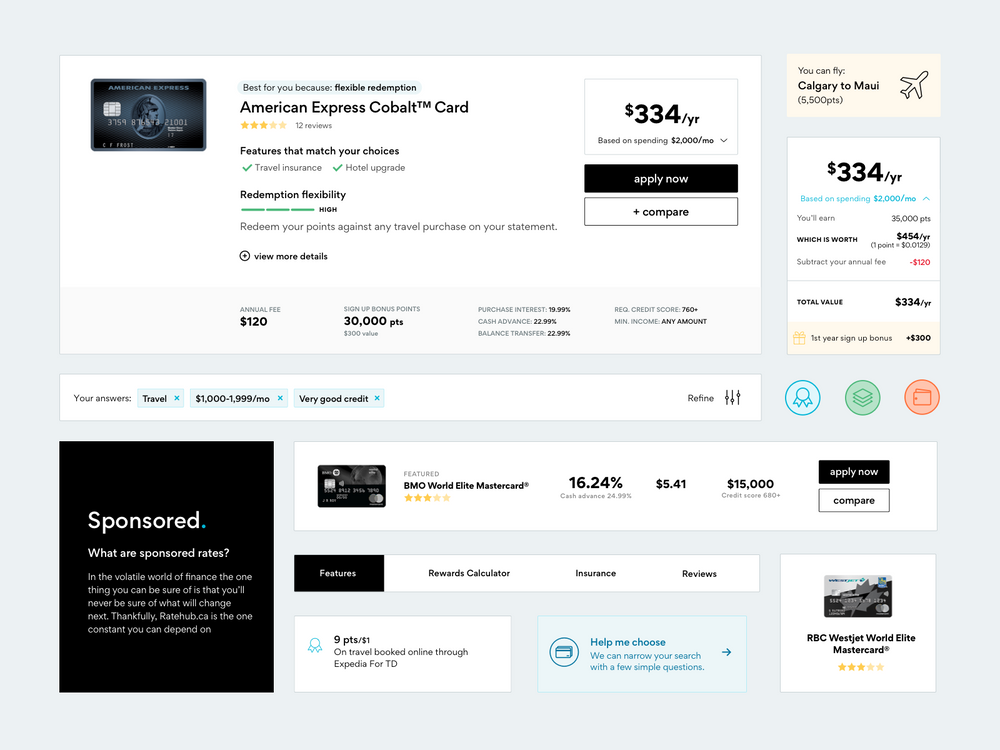Expand the $2,000/mo spending dropdown

723,141
